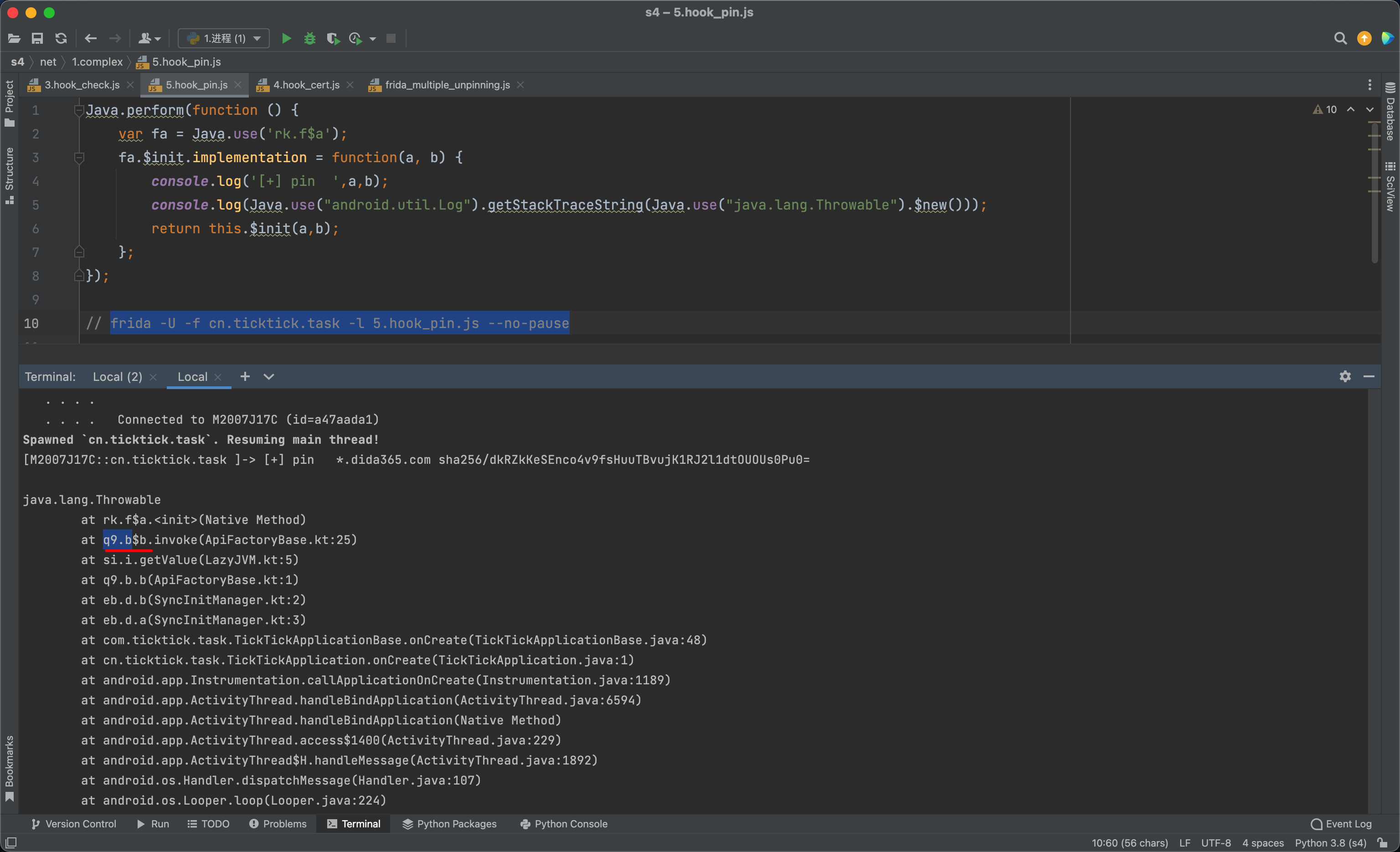
Task: Click the 10 warnings inspection indicator
Action: tap(1324, 110)
